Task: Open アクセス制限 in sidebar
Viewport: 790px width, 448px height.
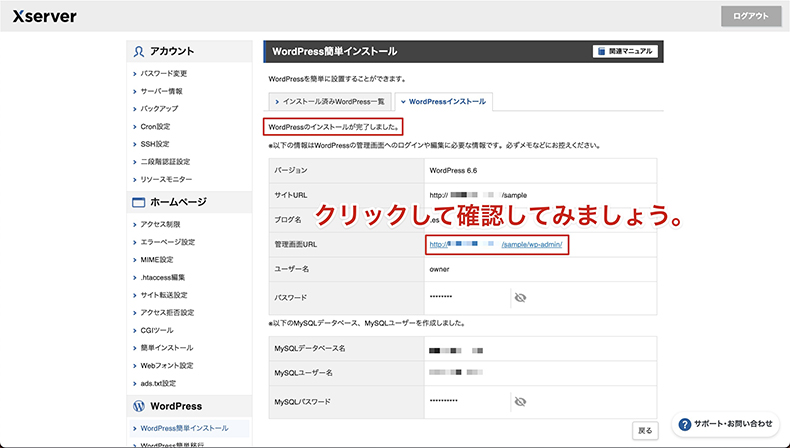Action: pos(160,224)
